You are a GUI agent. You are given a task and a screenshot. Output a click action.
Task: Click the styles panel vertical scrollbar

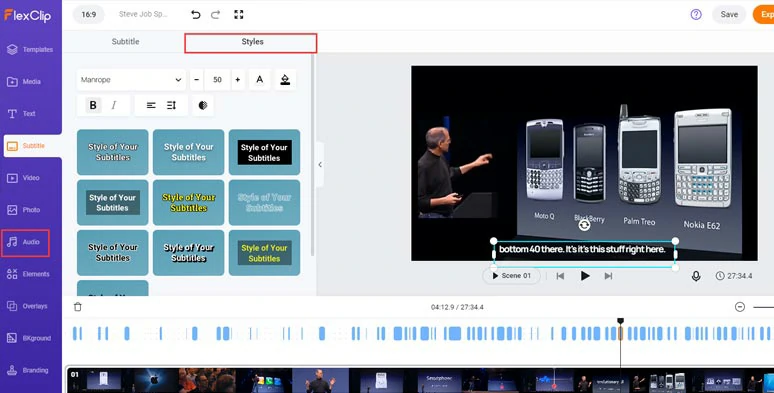coord(312,156)
